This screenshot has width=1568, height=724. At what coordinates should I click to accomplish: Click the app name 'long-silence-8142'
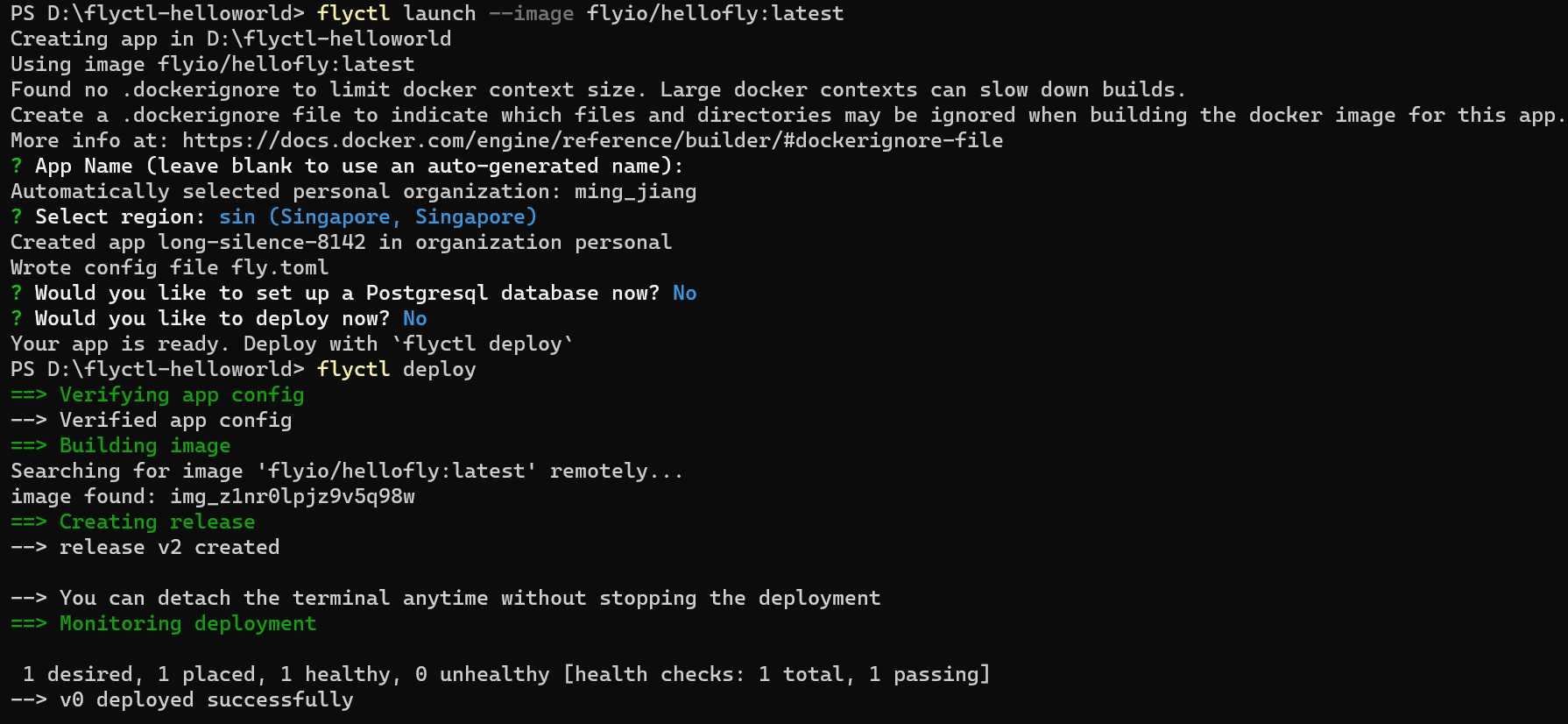pyautogui.click(x=261, y=242)
